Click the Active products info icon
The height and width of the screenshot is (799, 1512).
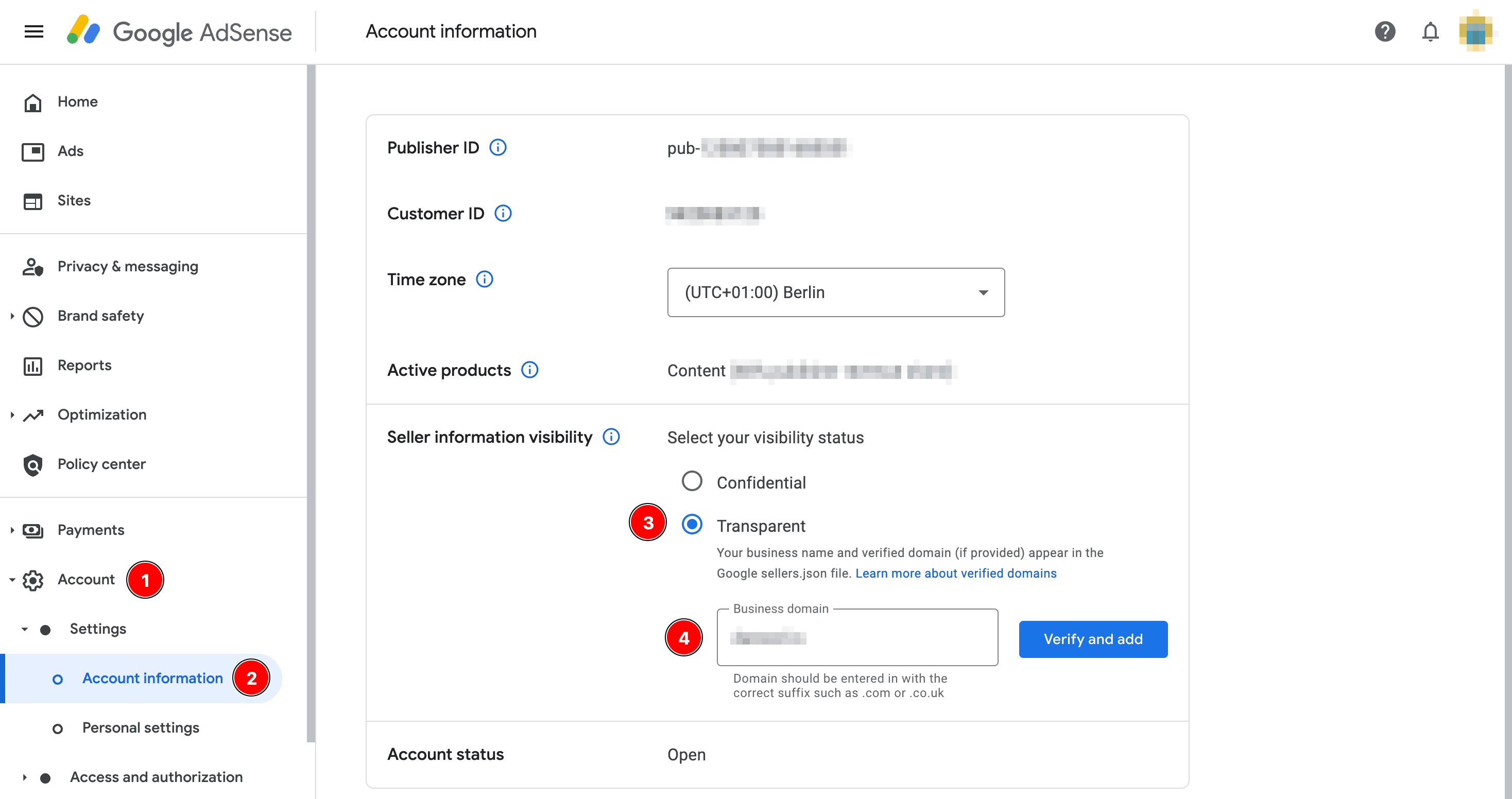(529, 370)
